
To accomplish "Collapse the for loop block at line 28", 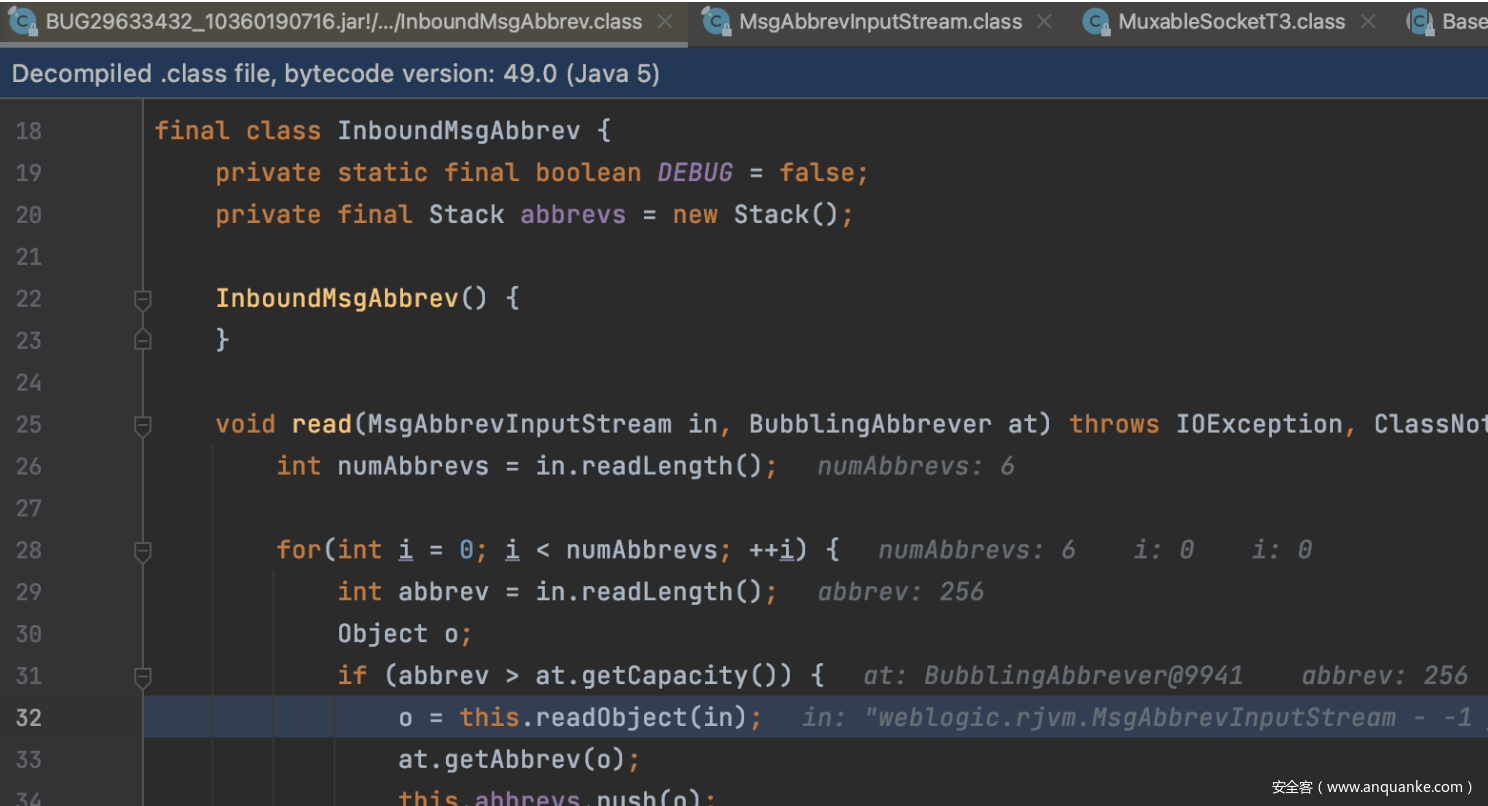I will pos(143,551).
